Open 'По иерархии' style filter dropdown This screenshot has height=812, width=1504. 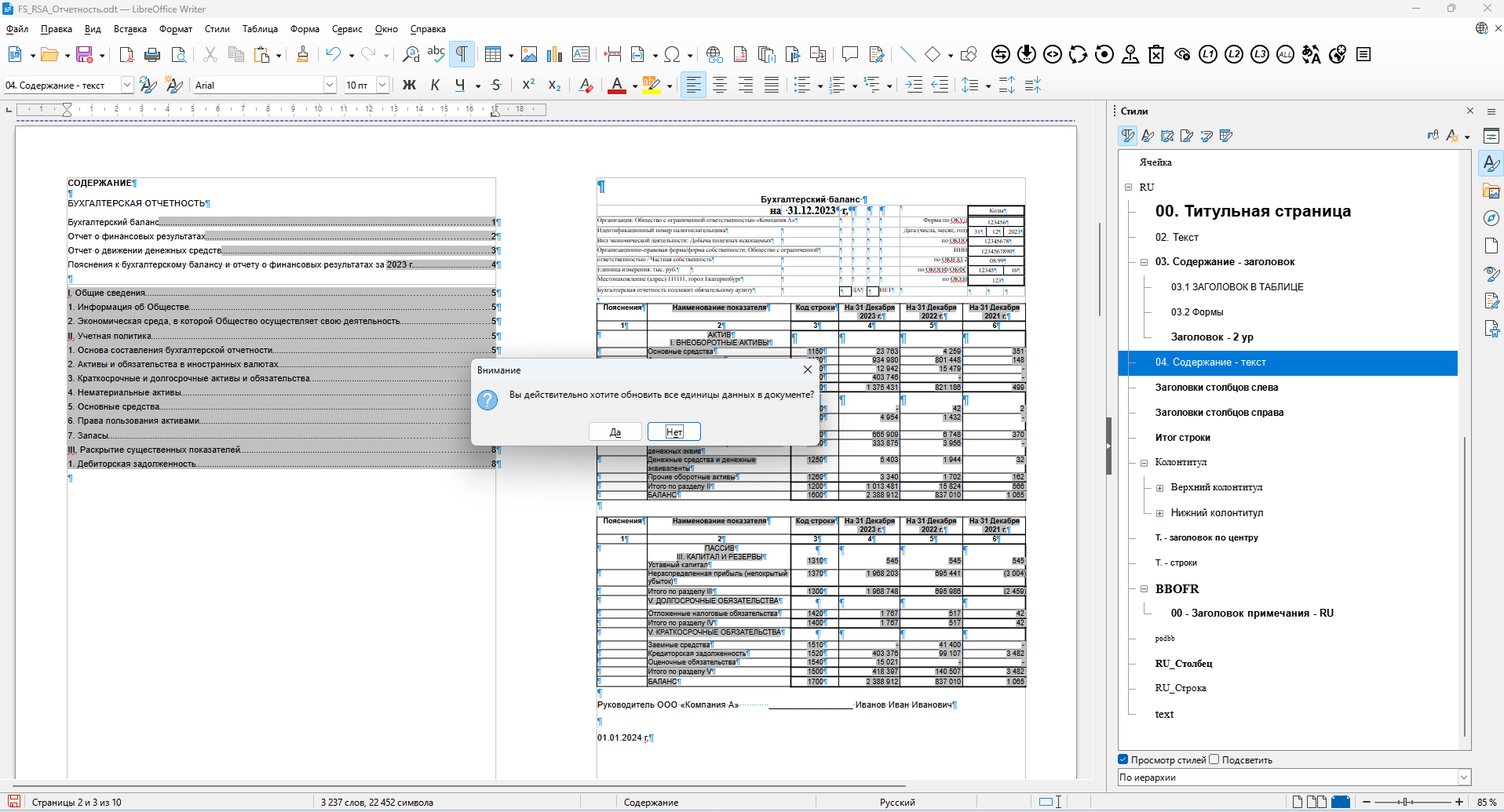coord(1463,777)
